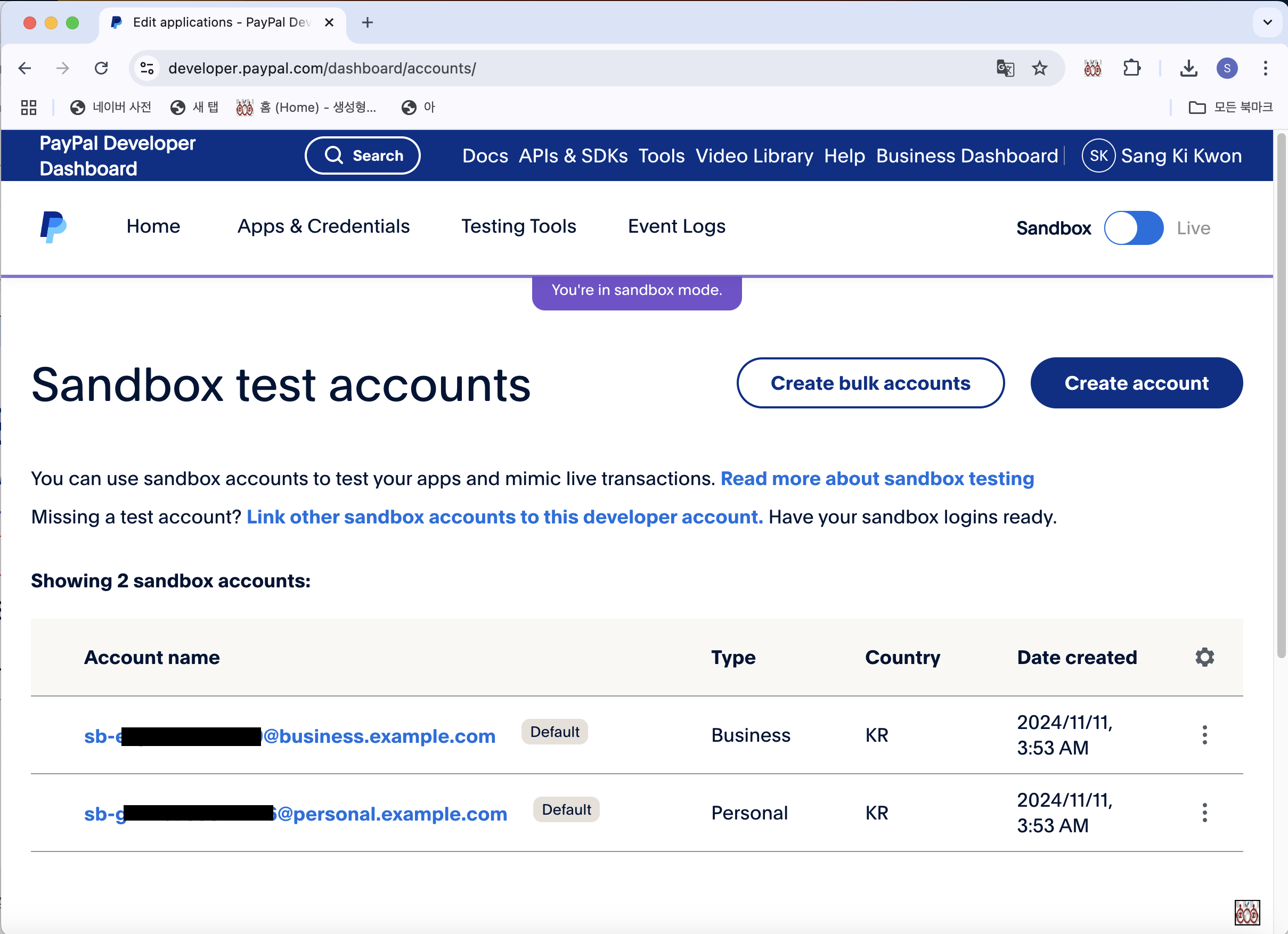
Task: Go to Business Dashboard
Action: point(967,155)
